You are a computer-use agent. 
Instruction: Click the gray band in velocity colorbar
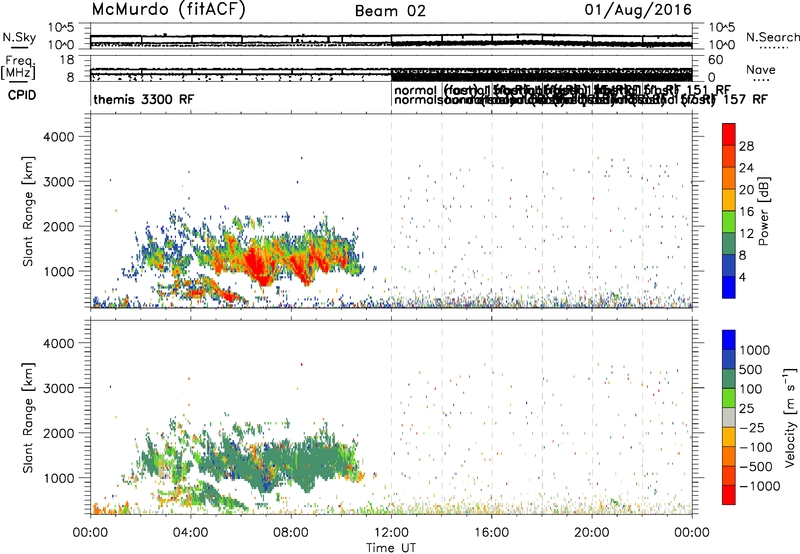click(729, 417)
